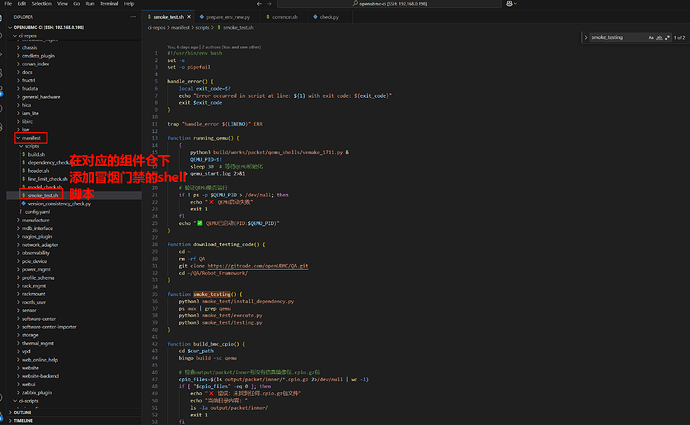Open the Copilot chat icon
690x425 pixels.
[x=509, y=4]
